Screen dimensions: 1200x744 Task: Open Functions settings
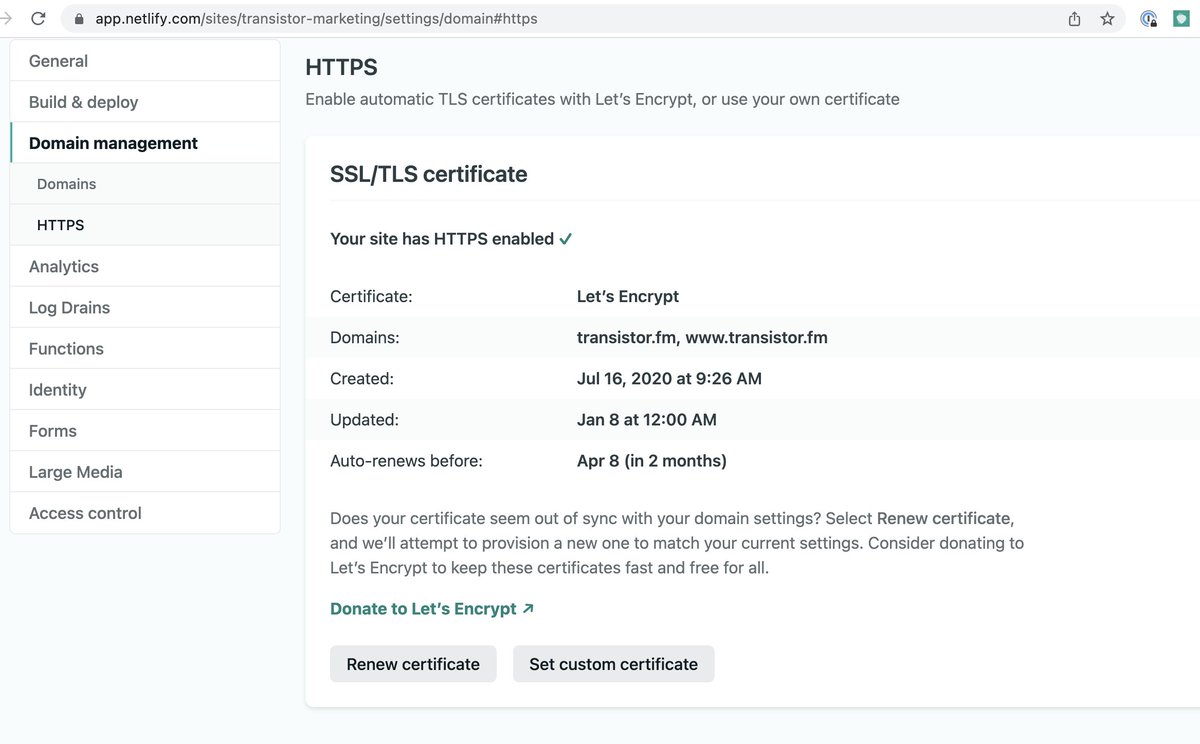66,348
